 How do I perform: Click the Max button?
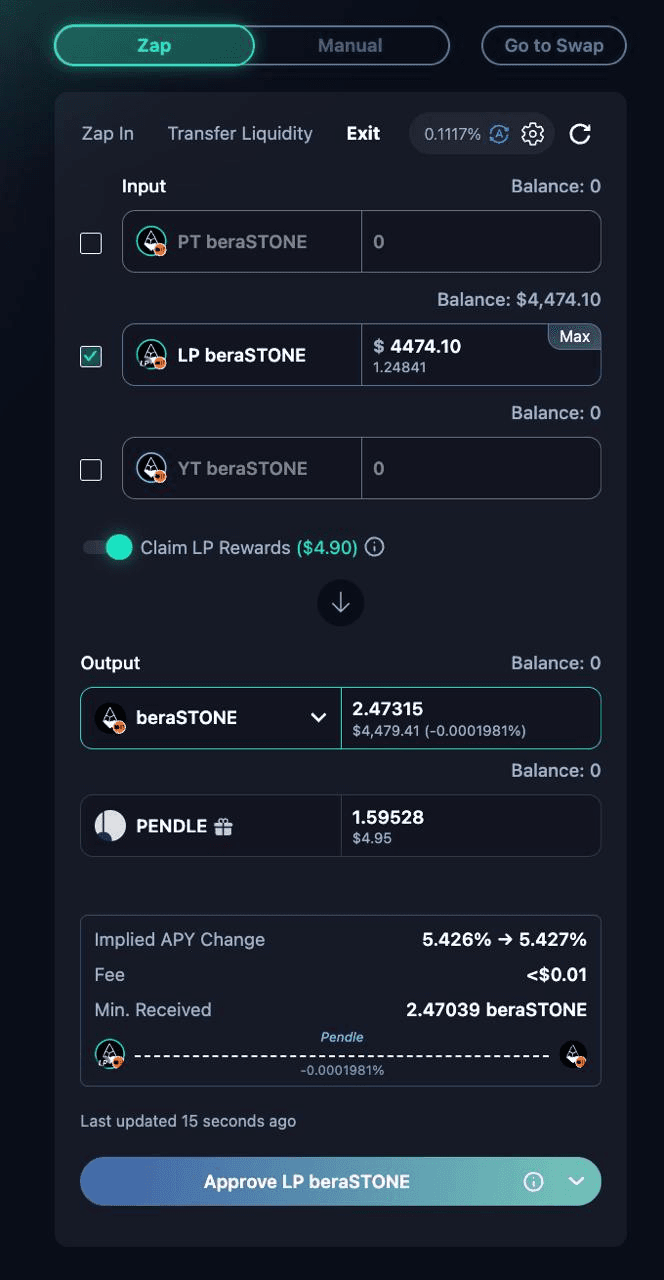pyautogui.click(x=574, y=336)
